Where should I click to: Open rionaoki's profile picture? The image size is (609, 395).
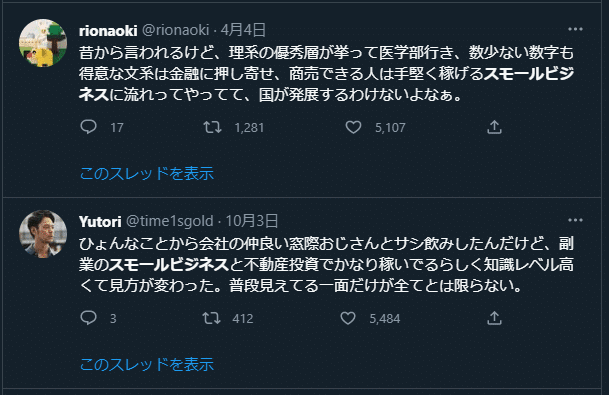(43, 43)
